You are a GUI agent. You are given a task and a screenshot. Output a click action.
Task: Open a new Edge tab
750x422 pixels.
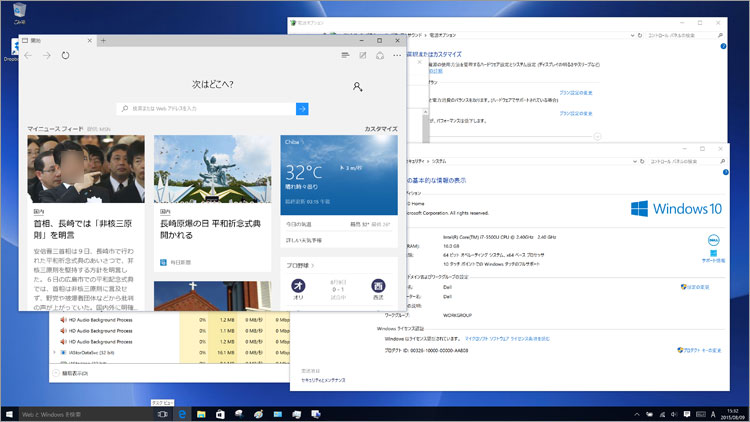pos(102,40)
